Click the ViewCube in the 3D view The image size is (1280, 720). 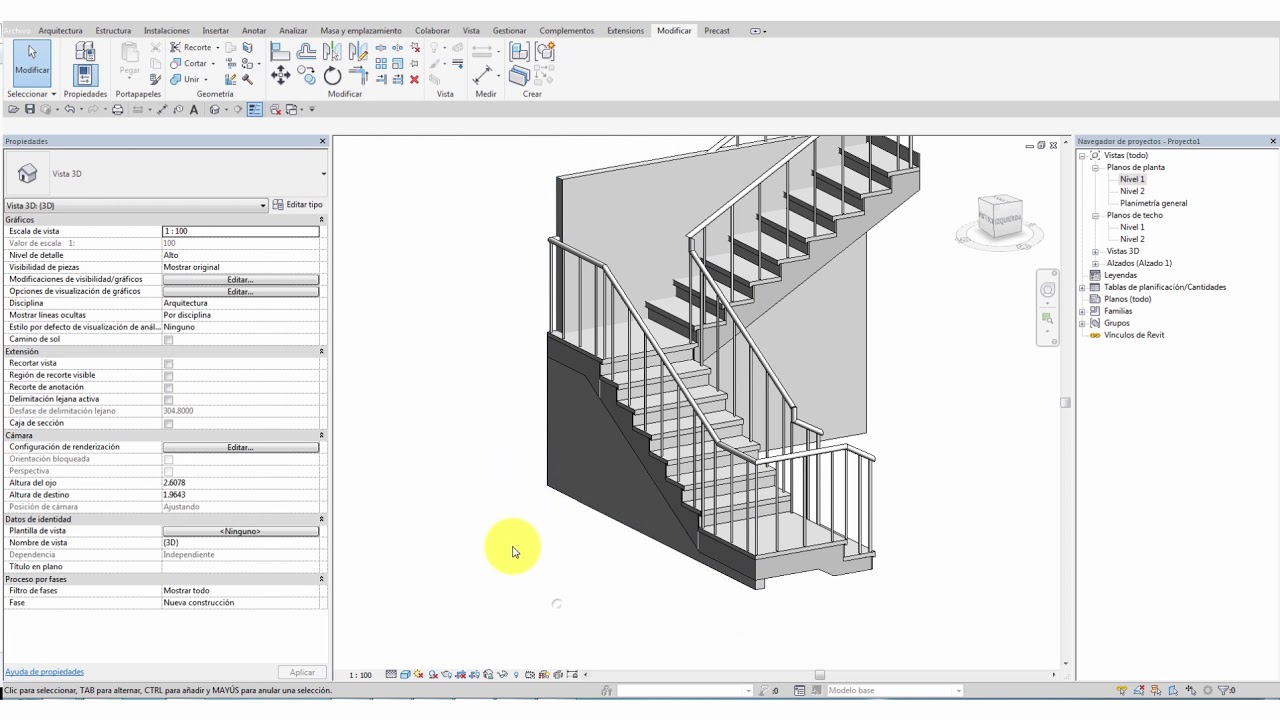999,217
